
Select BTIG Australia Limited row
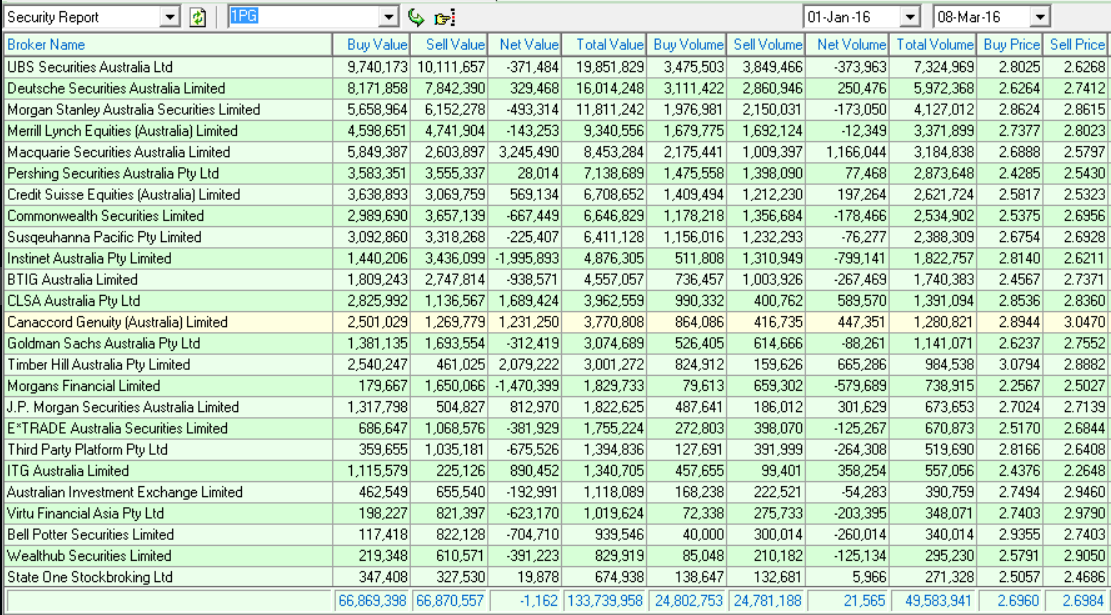point(555,280)
